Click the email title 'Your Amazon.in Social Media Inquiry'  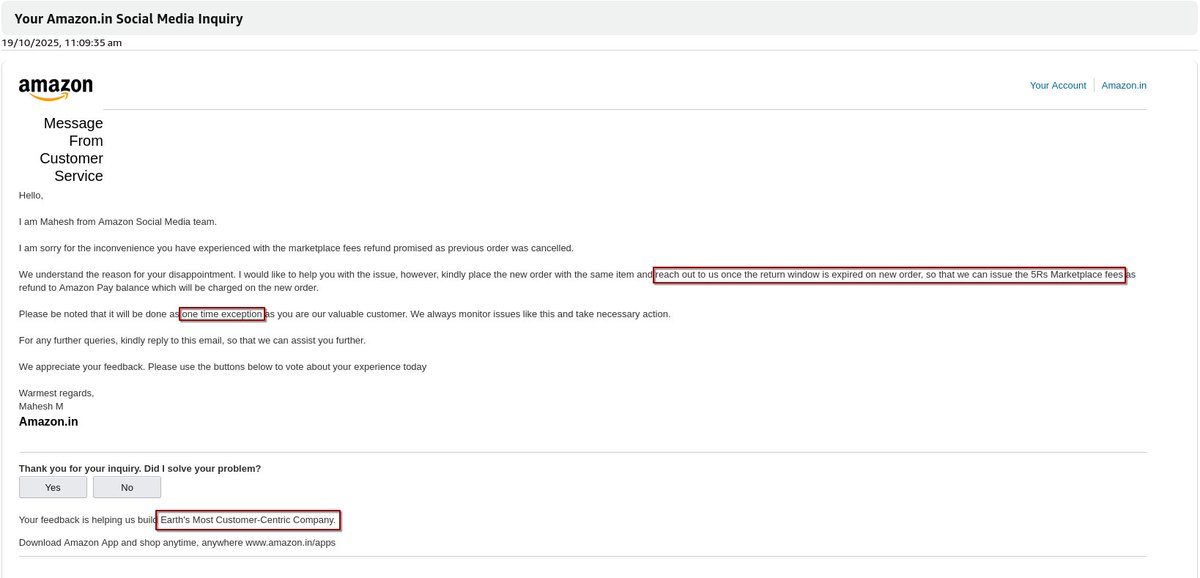129,19
